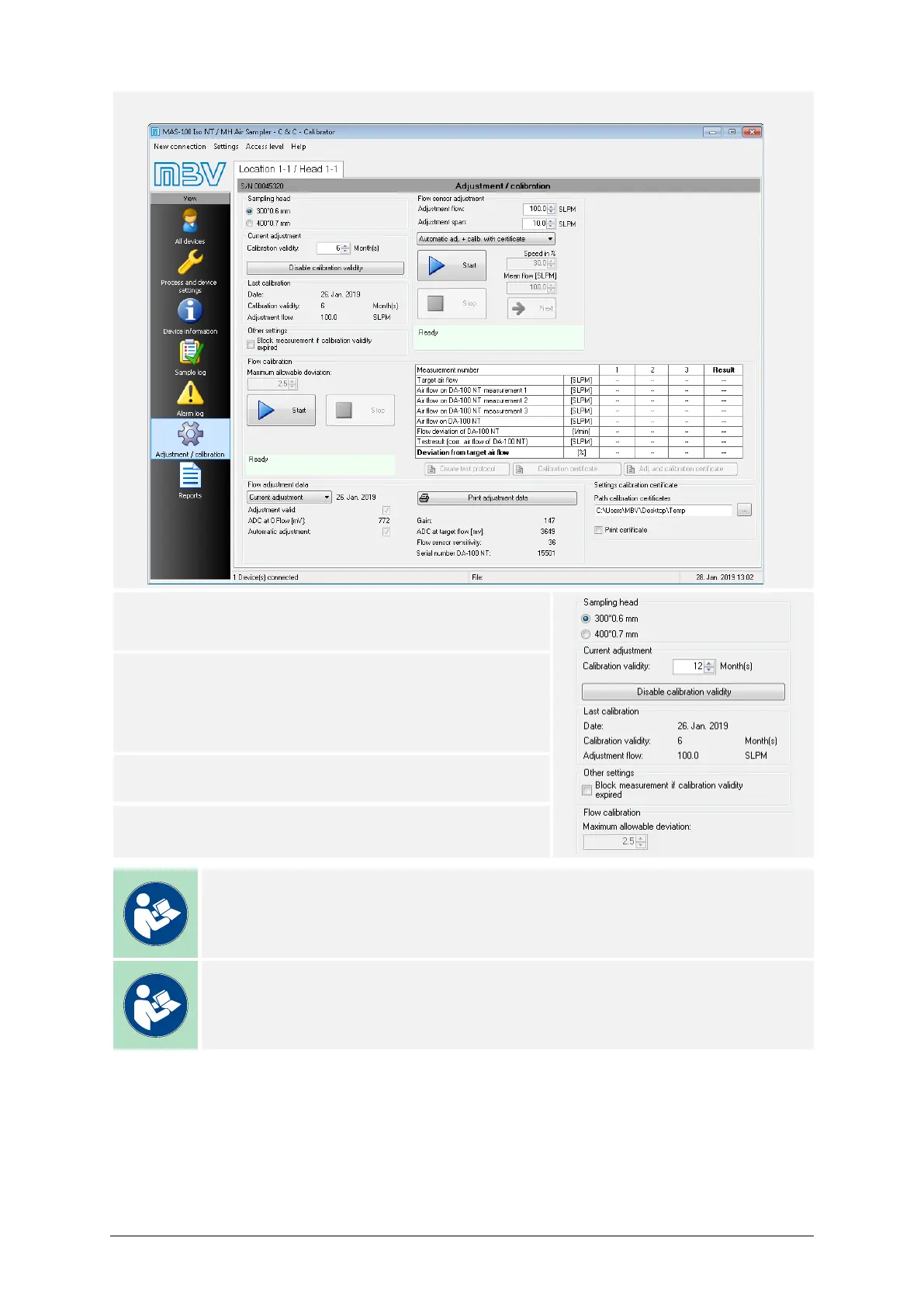This screenshot has width=924, height=1307.
Task: Enable the Print certificate checkbox
Action: click(598, 530)
